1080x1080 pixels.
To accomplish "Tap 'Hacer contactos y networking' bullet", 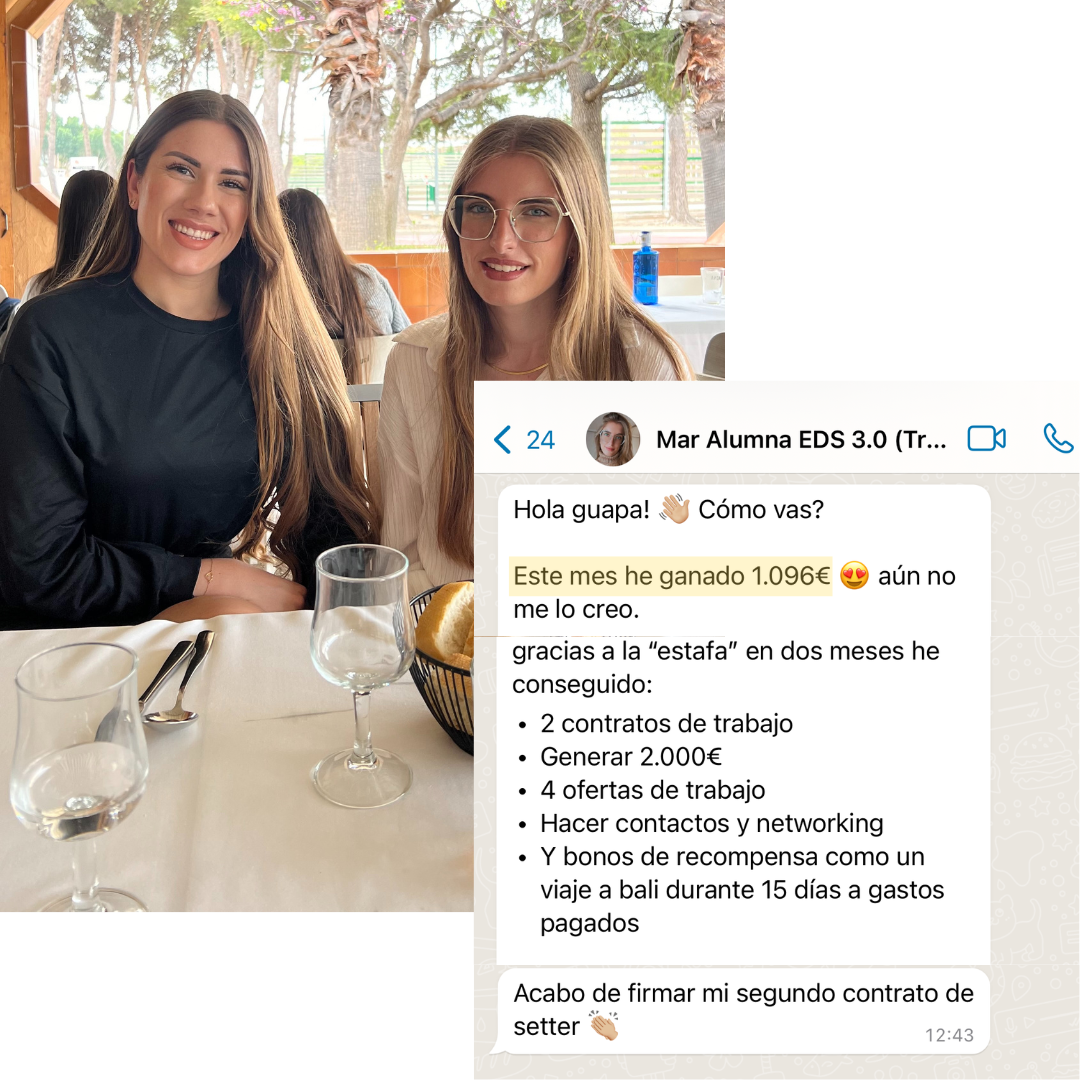I will [712, 823].
